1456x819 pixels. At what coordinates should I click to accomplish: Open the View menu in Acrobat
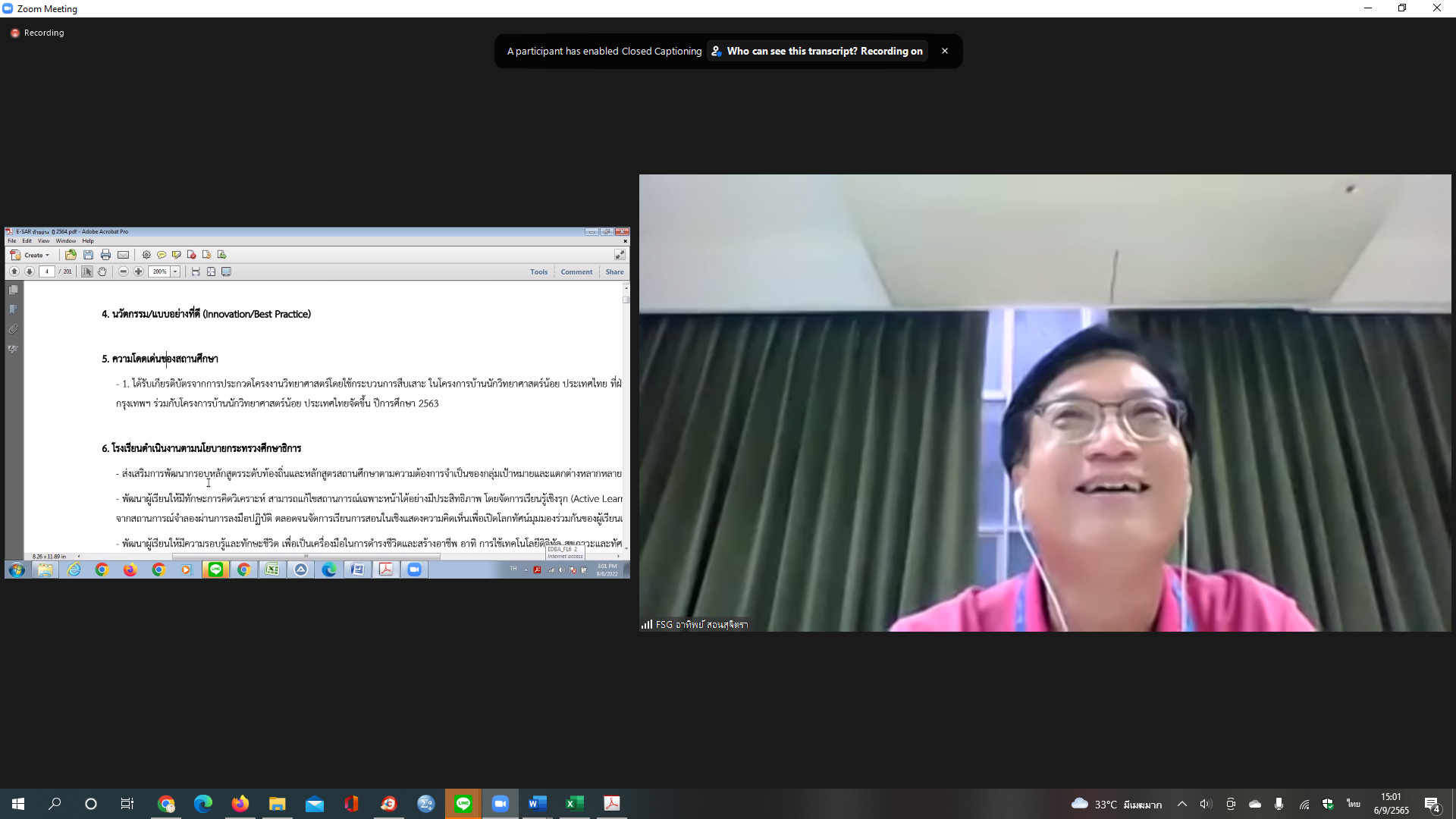point(44,241)
